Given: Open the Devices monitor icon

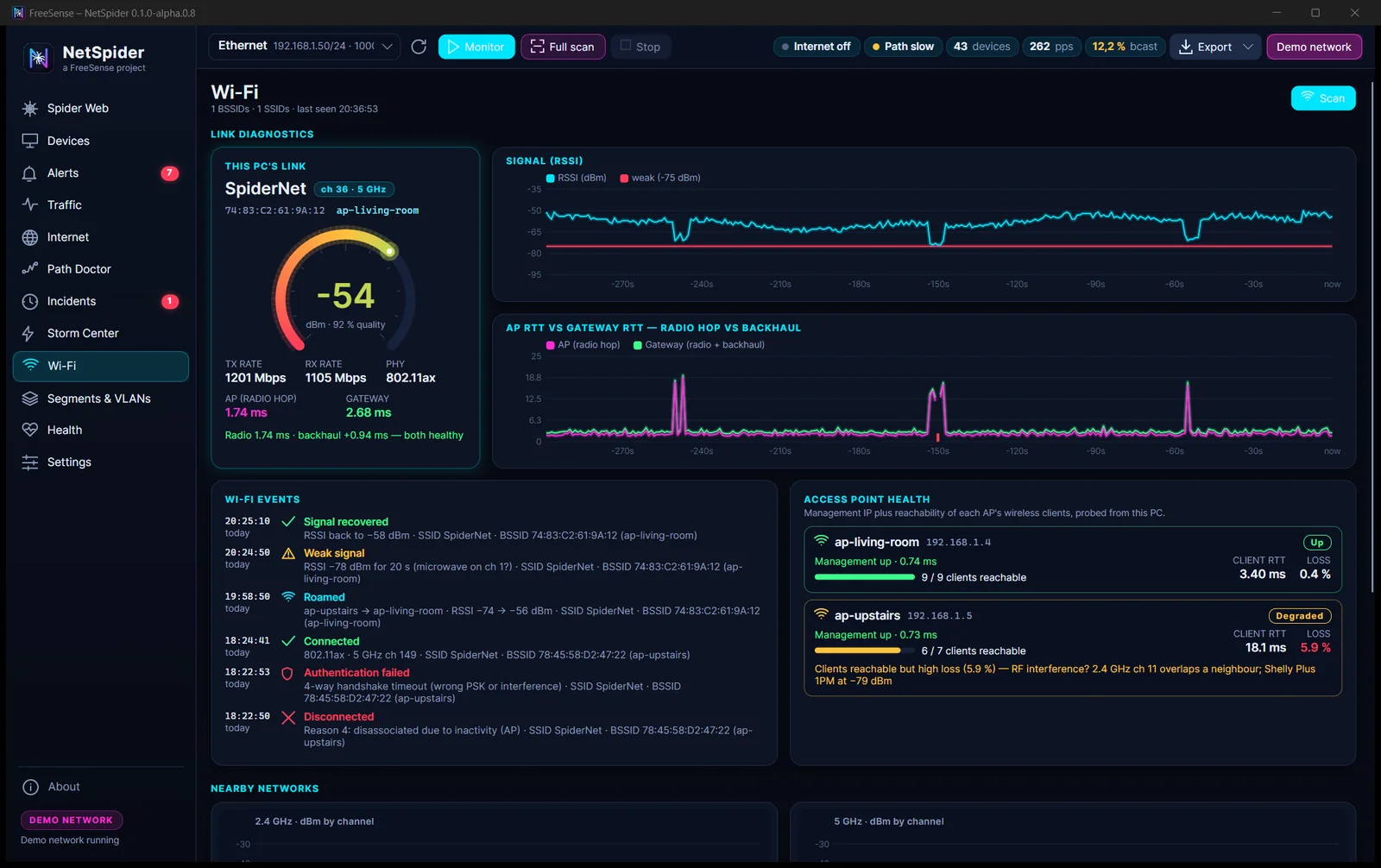Looking at the screenshot, I should click(30, 141).
